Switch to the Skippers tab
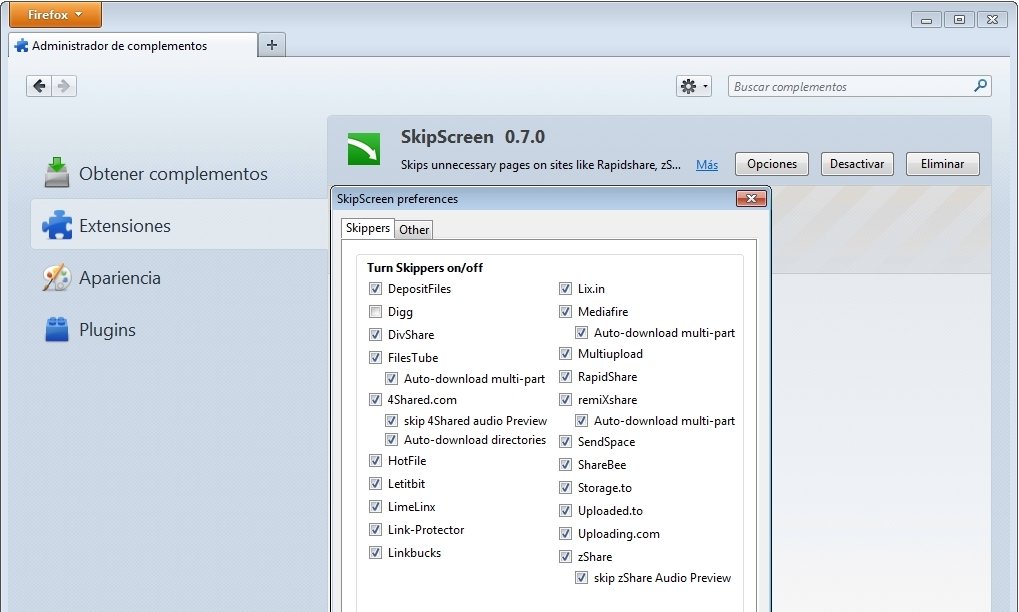 367,228
